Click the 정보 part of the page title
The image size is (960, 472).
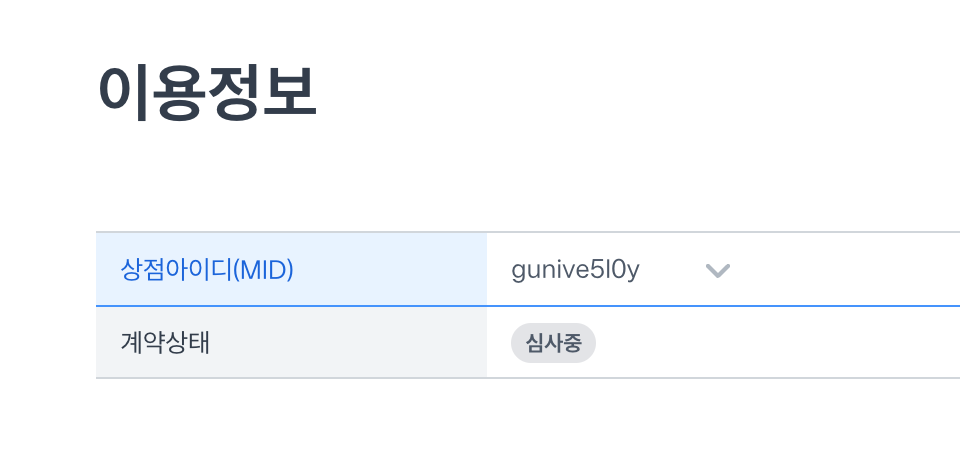click(262, 92)
